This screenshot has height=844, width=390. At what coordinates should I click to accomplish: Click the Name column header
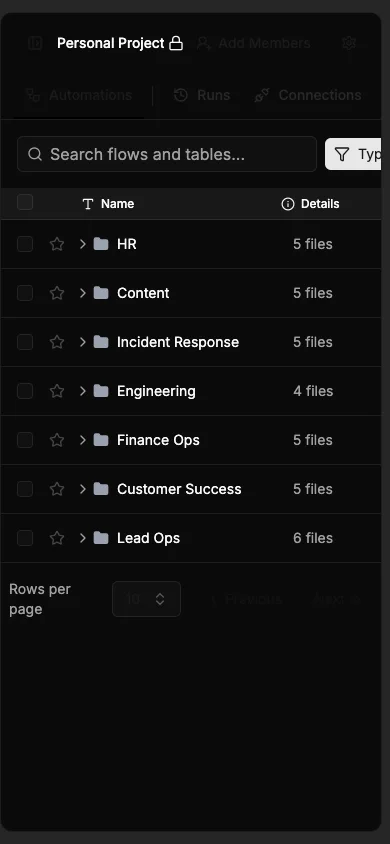(x=108, y=204)
